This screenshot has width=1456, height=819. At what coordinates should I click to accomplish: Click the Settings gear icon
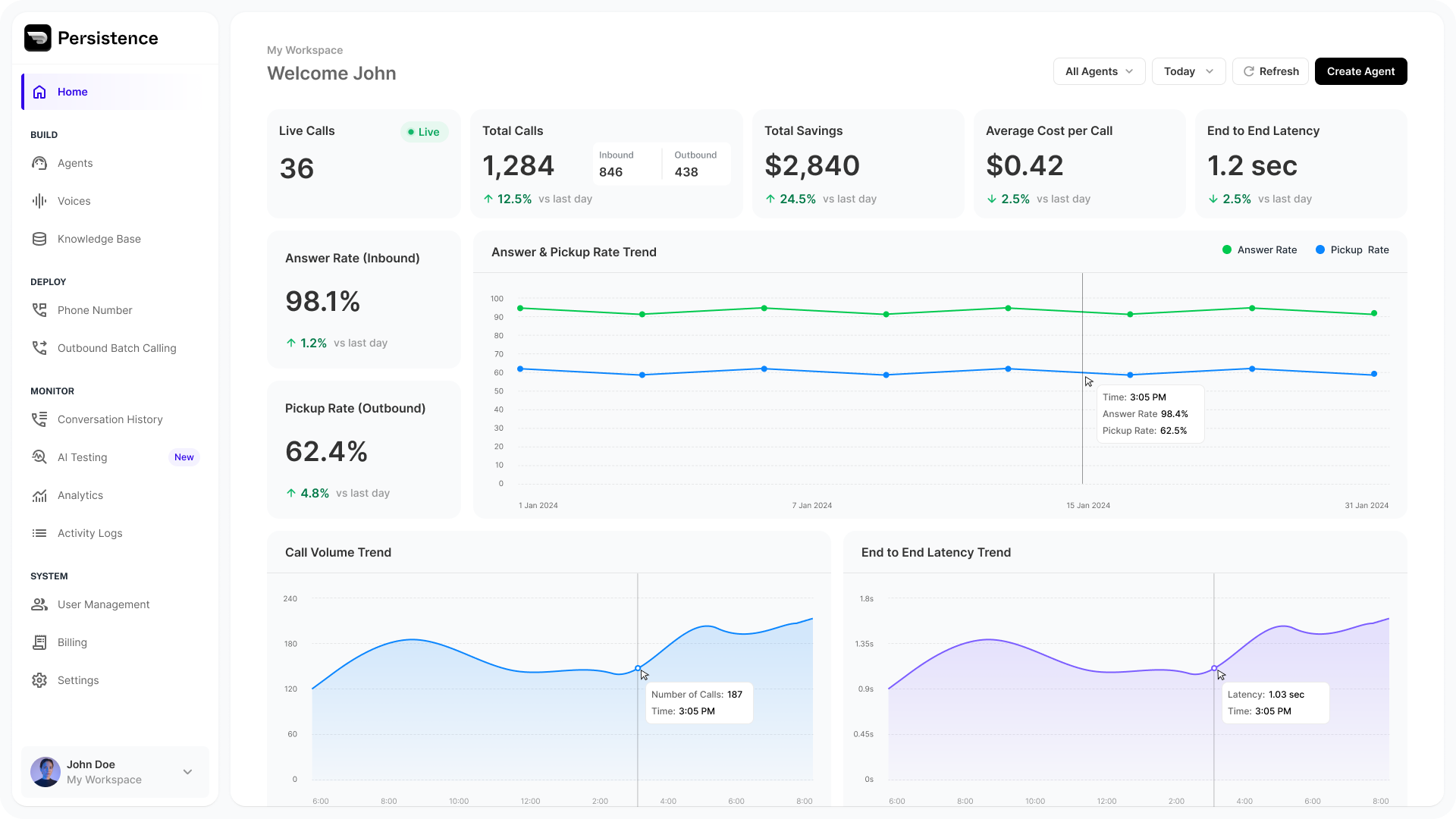[x=39, y=680]
